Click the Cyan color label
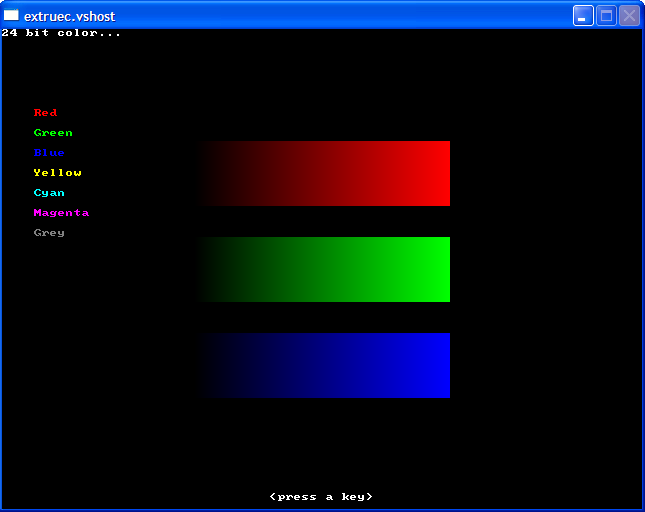The height and width of the screenshot is (512, 645). coord(49,193)
